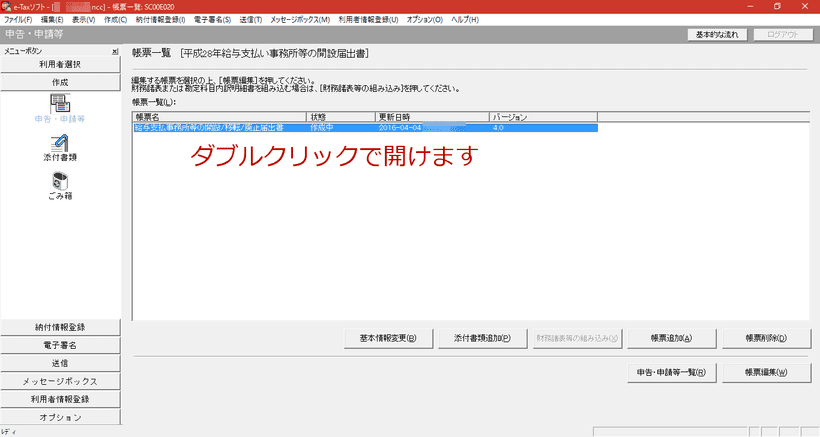The image size is (820, 437).
Task: Open the 表示(V) menu
Action: [84, 20]
